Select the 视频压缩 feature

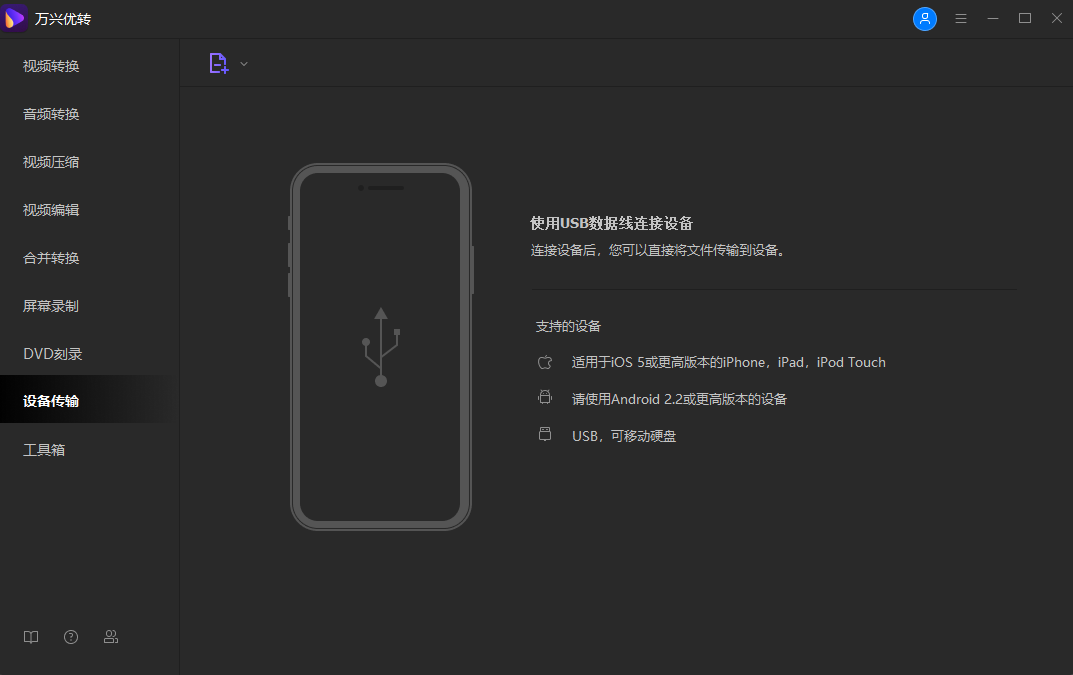pyautogui.click(x=50, y=161)
